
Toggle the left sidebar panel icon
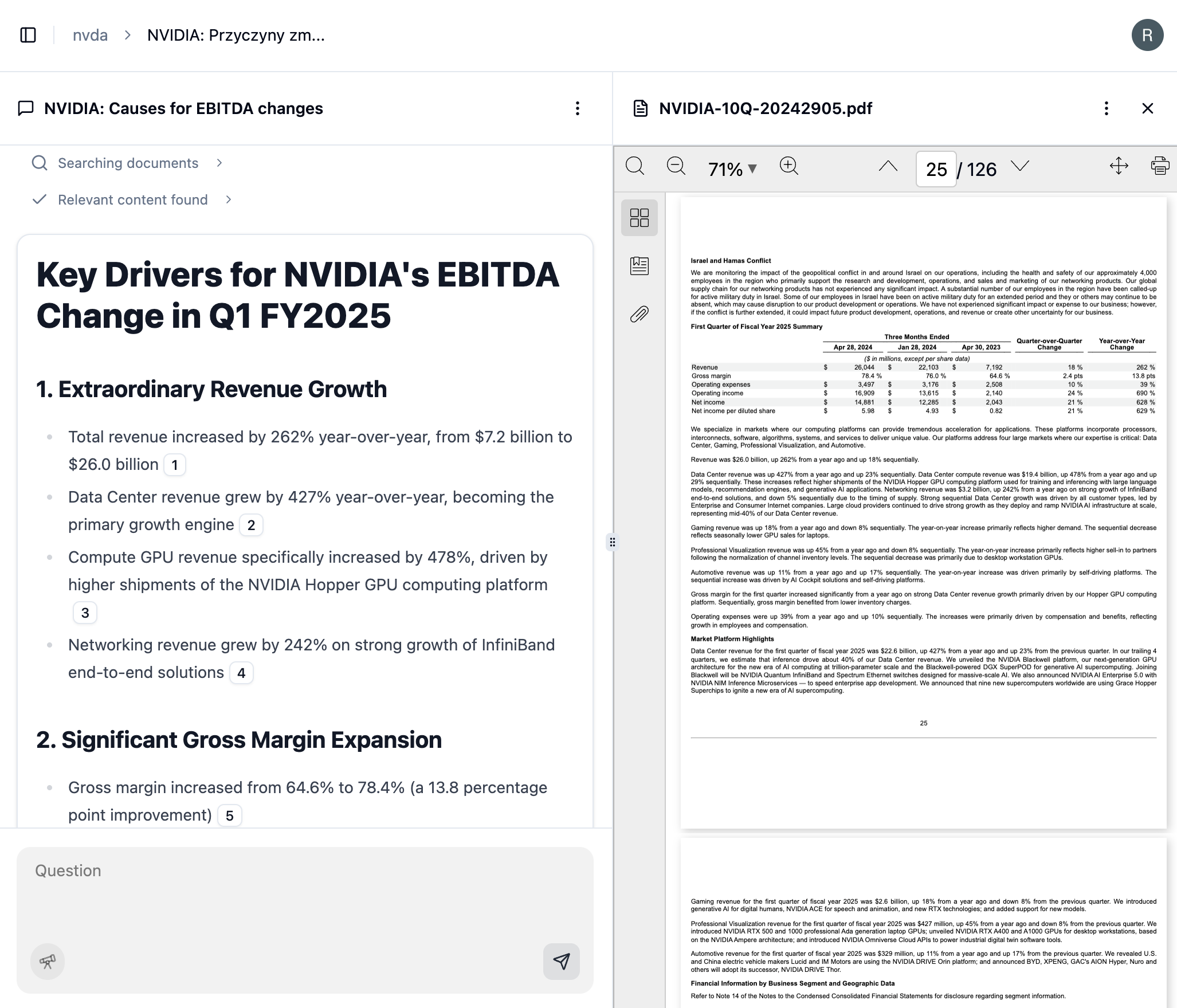28,35
